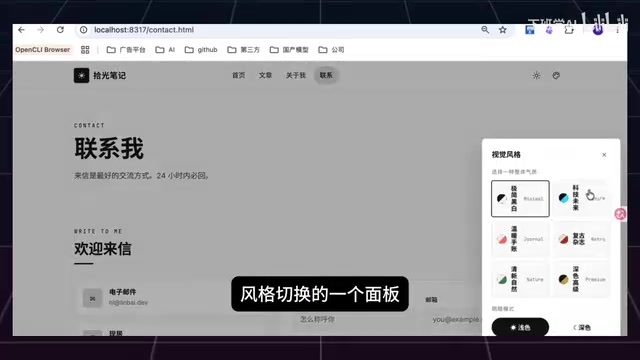640x360 pixels.
Task: Click the email address under 电子邮件
Action: pyautogui.click(x=128, y=303)
